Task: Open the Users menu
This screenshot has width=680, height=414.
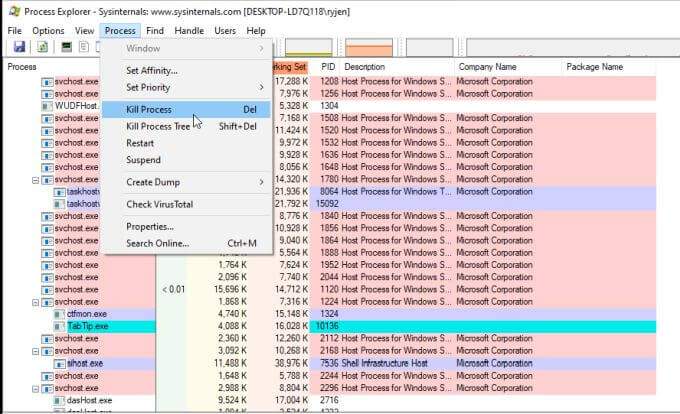Action: 225,31
